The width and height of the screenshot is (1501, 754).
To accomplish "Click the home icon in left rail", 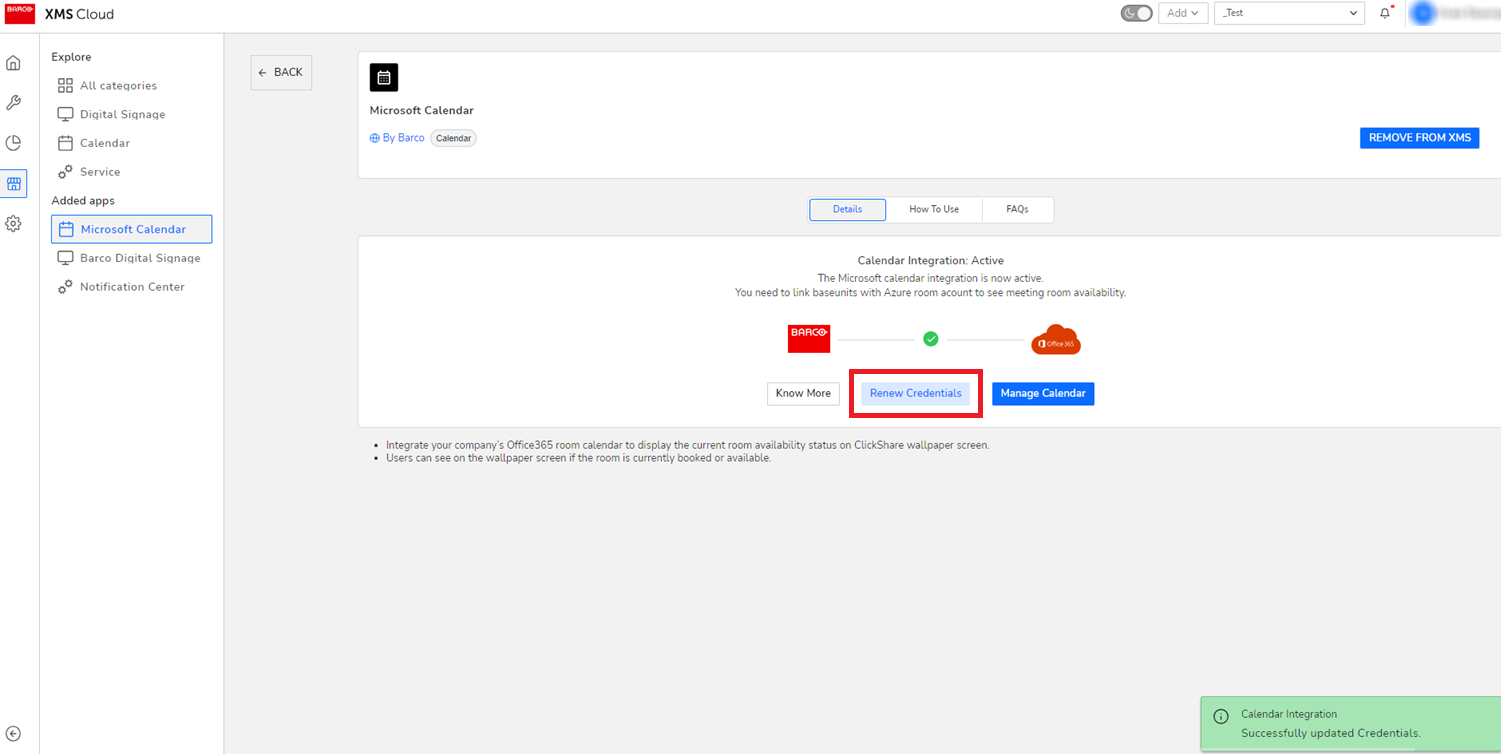I will click(x=13, y=63).
